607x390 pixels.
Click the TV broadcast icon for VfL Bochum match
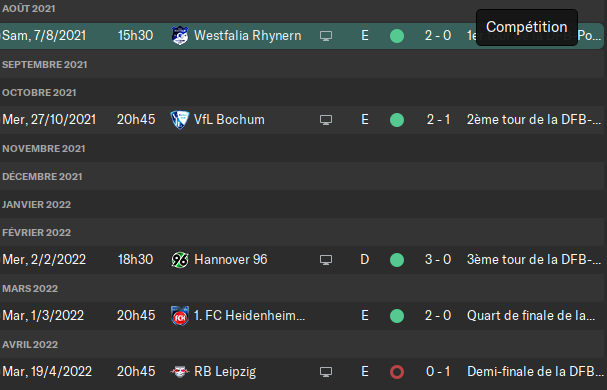[x=326, y=120]
